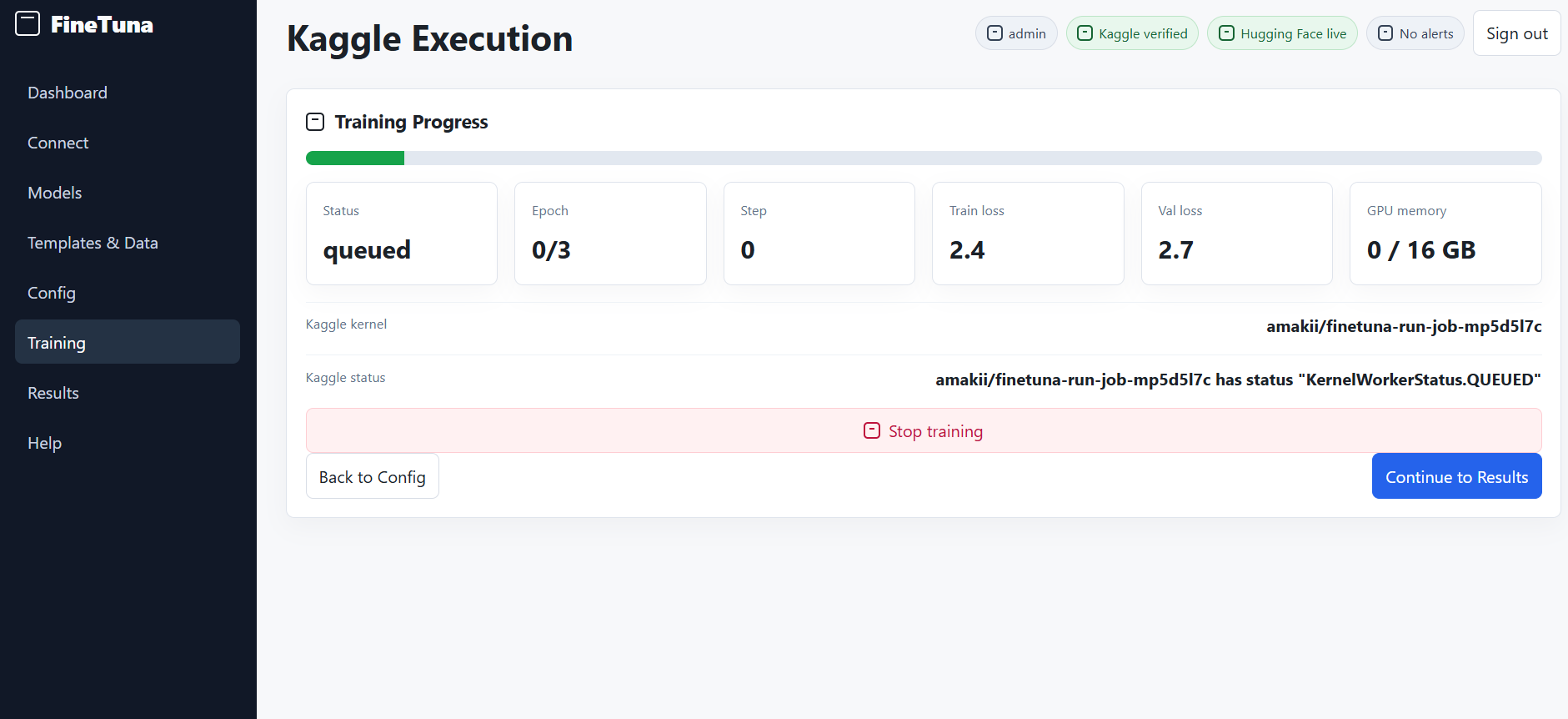Open the Models section
The image size is (1568, 719).
[x=128, y=193]
